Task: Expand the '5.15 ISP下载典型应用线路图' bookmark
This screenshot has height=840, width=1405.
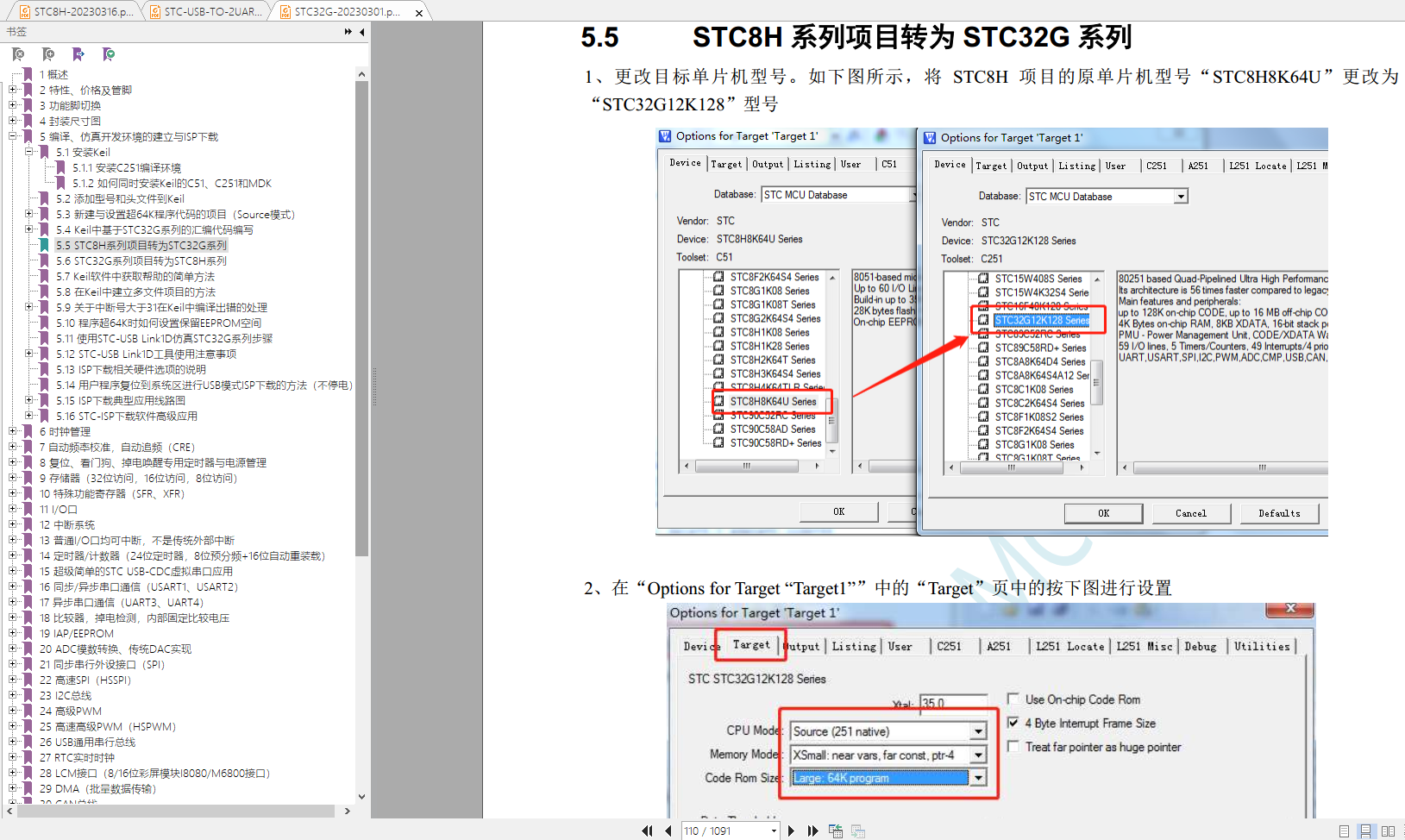Action: [29, 400]
